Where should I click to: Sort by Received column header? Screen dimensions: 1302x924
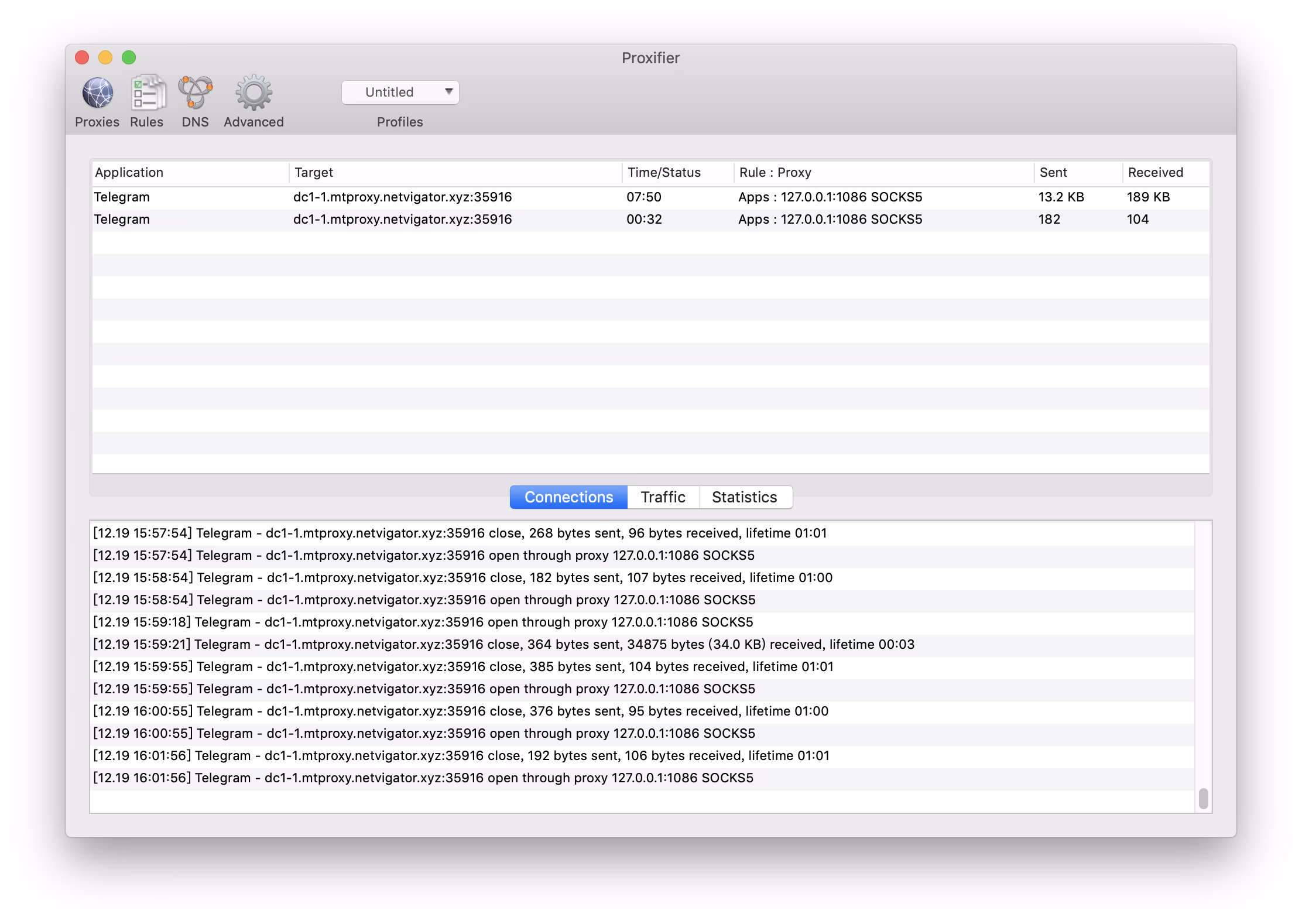point(1155,172)
